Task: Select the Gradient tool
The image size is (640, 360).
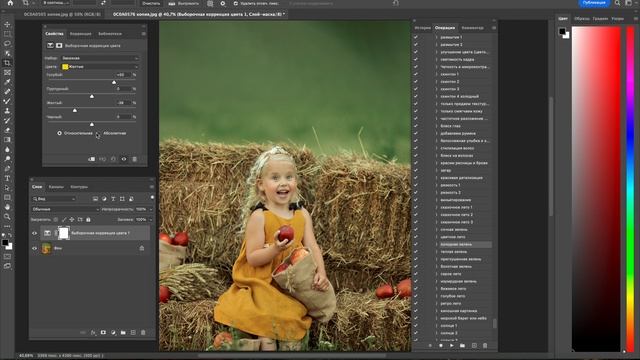Action: (x=7, y=140)
